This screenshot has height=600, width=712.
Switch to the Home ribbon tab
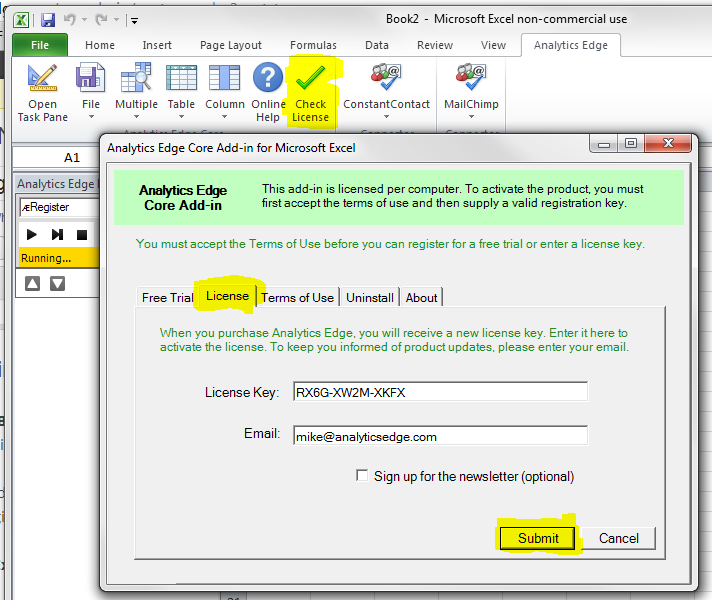(100, 45)
